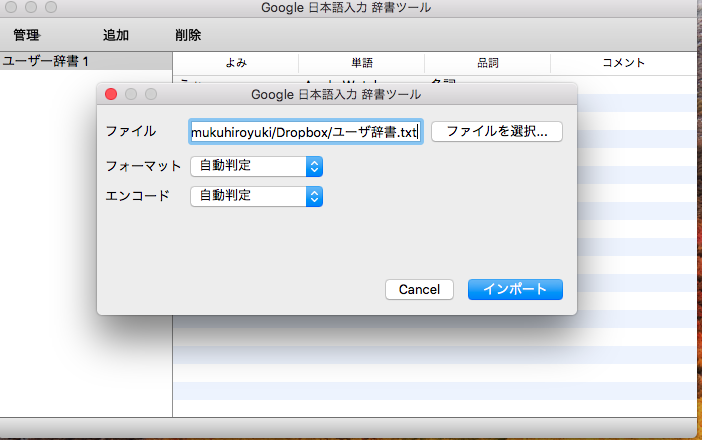Click the インポート button
702x440 pixels.
coord(515,290)
